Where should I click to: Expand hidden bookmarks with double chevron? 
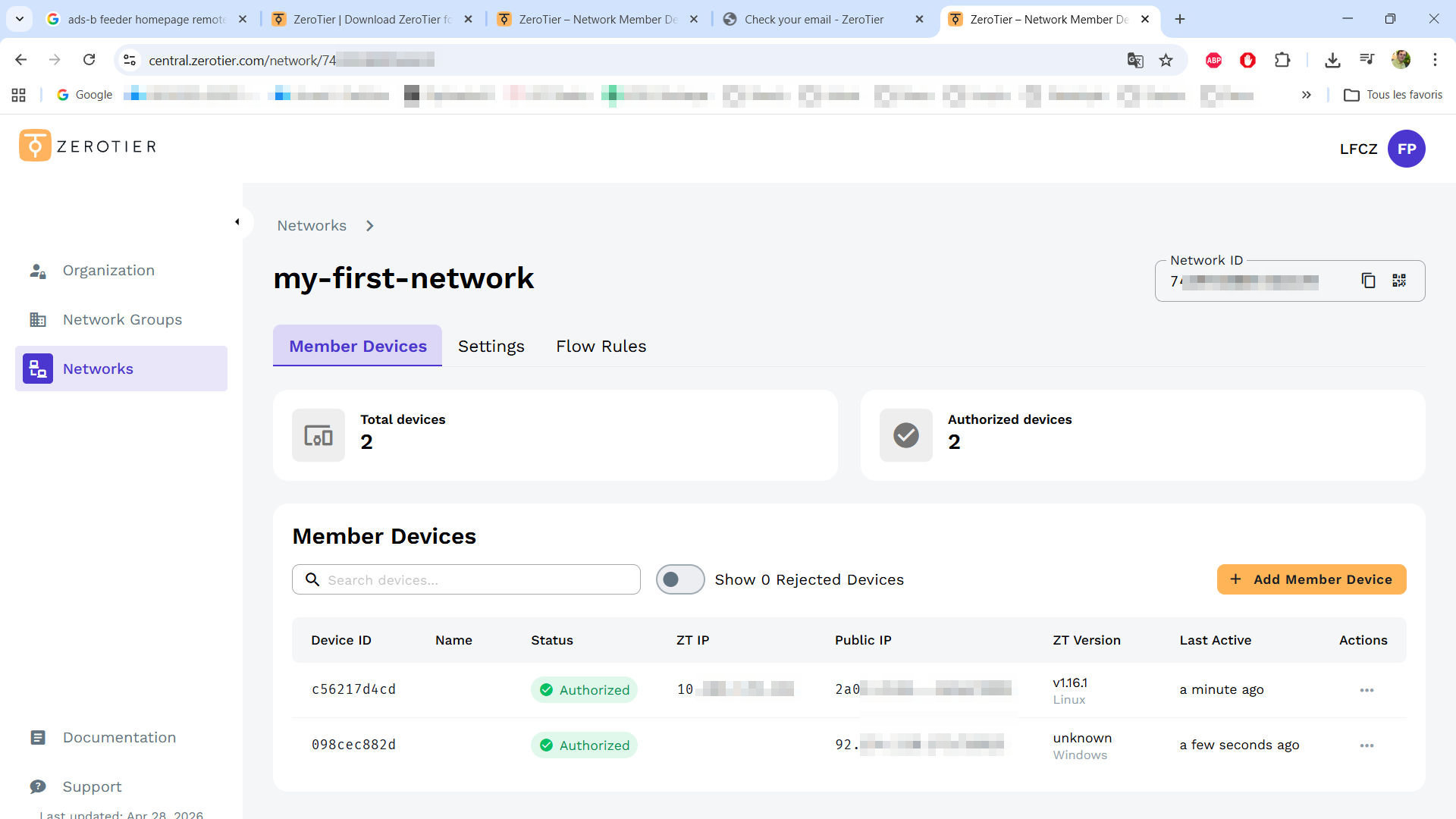1306,95
